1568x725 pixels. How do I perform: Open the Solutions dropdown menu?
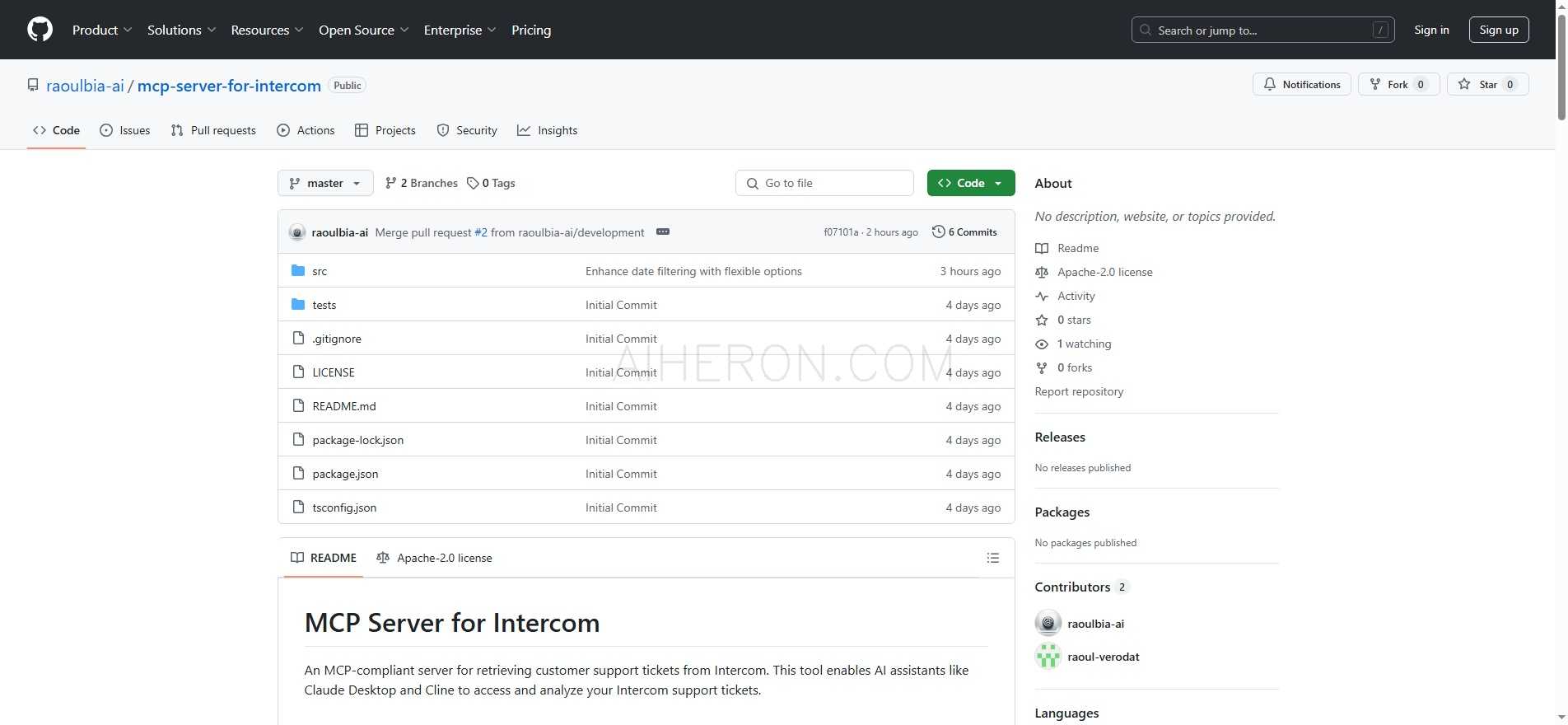182,30
